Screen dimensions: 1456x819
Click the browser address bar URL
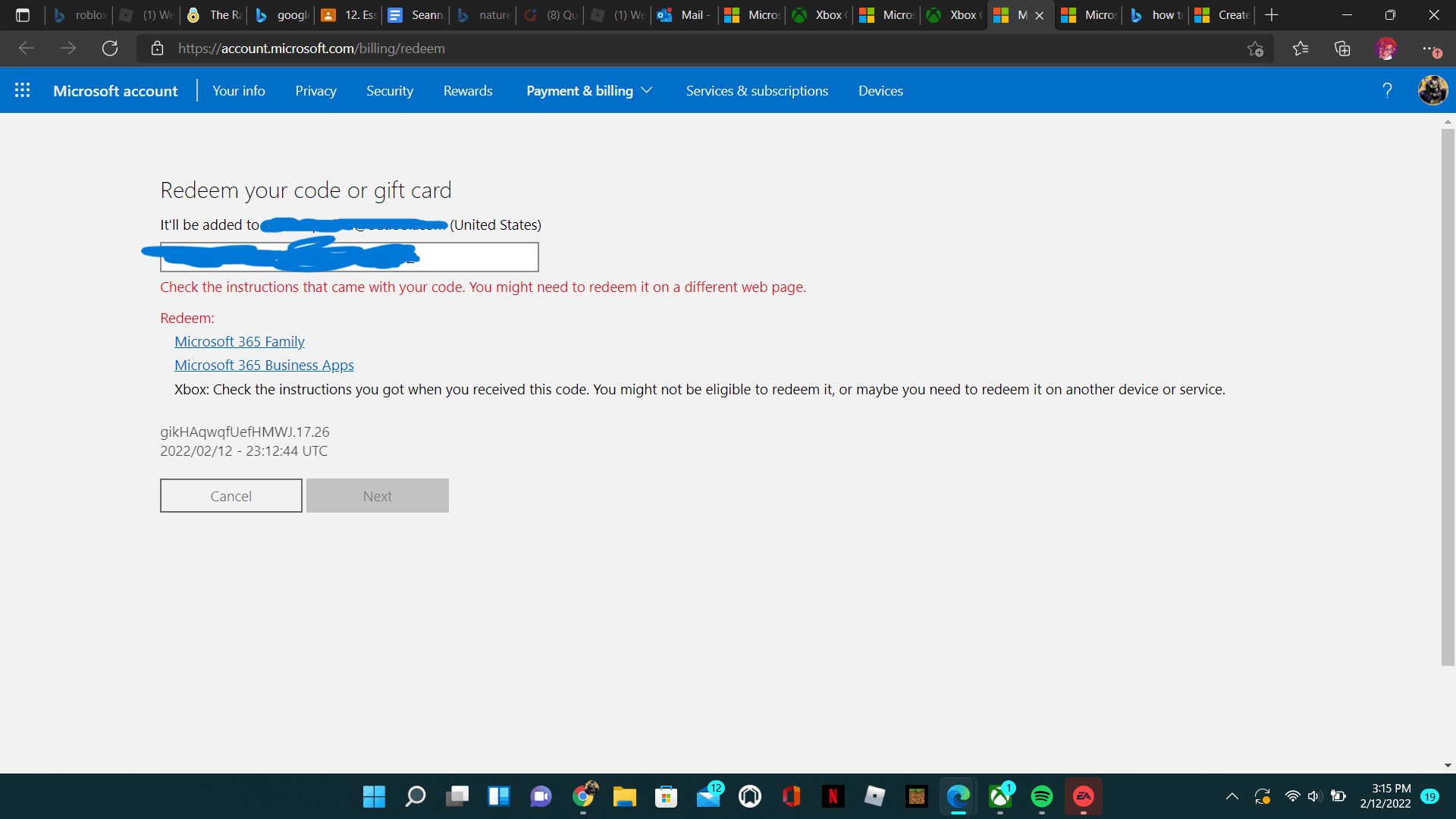312,49
